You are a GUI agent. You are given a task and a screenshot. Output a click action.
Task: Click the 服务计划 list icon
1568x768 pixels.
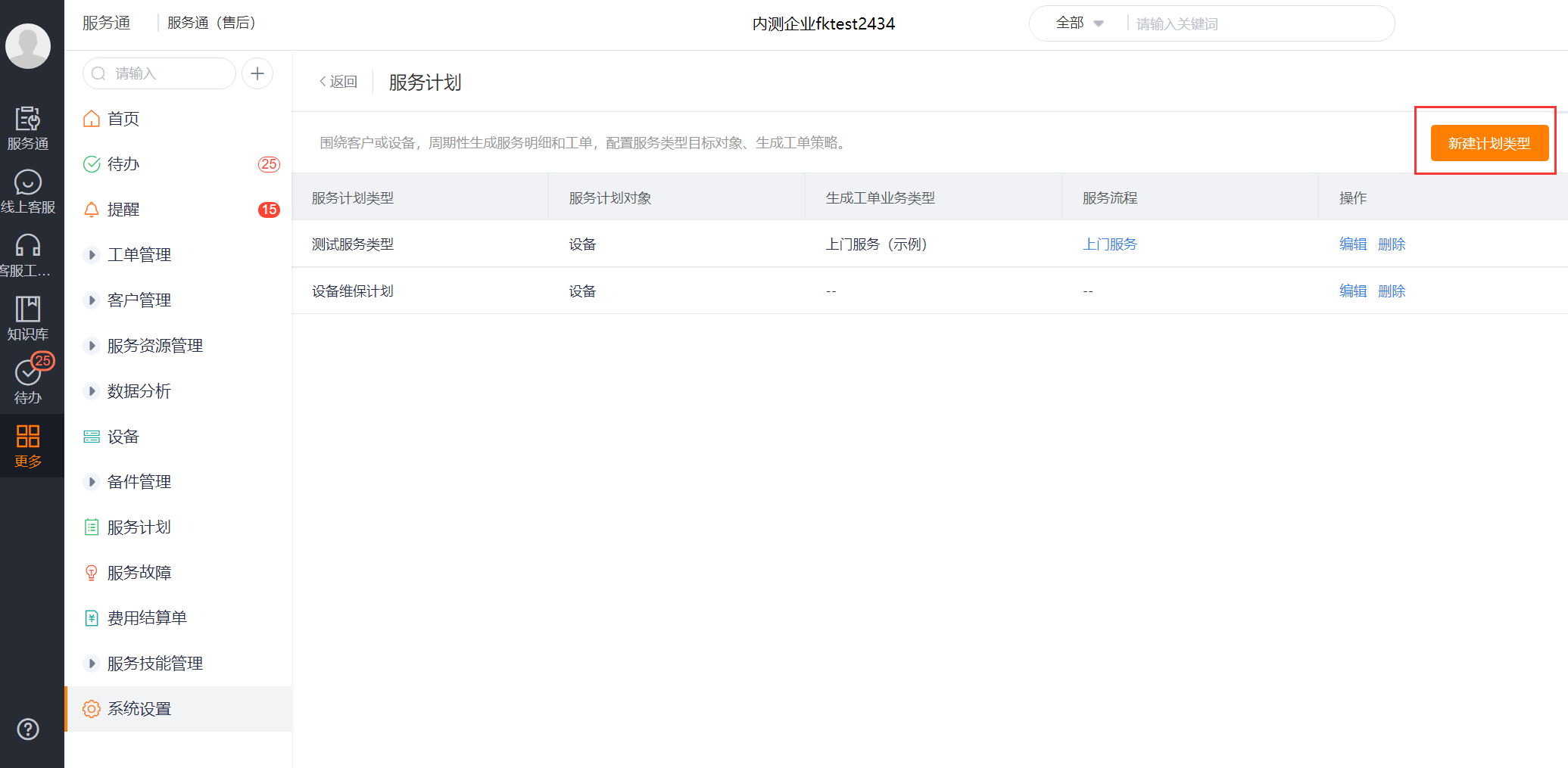(x=92, y=527)
